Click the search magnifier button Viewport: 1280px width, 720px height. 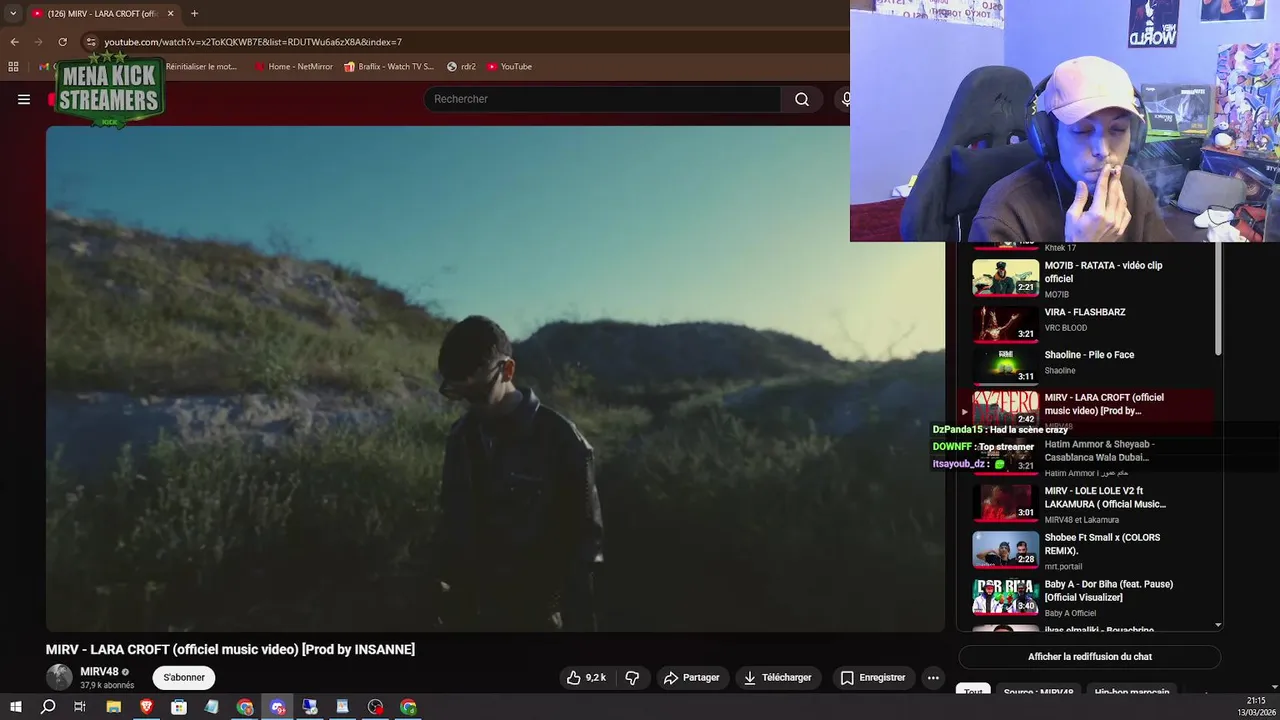802,99
